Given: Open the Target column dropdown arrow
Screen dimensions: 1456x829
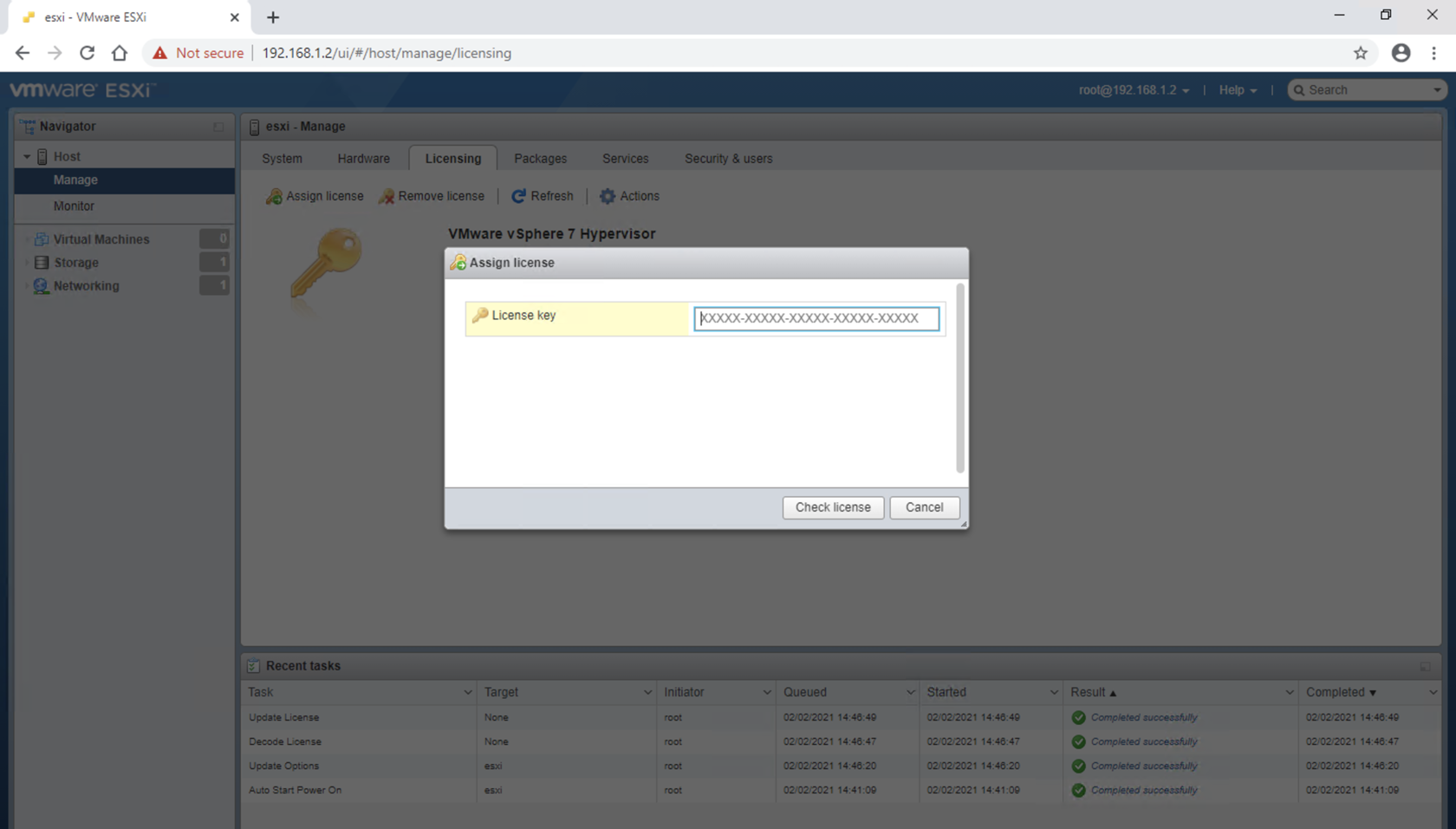Looking at the screenshot, I should coord(647,692).
